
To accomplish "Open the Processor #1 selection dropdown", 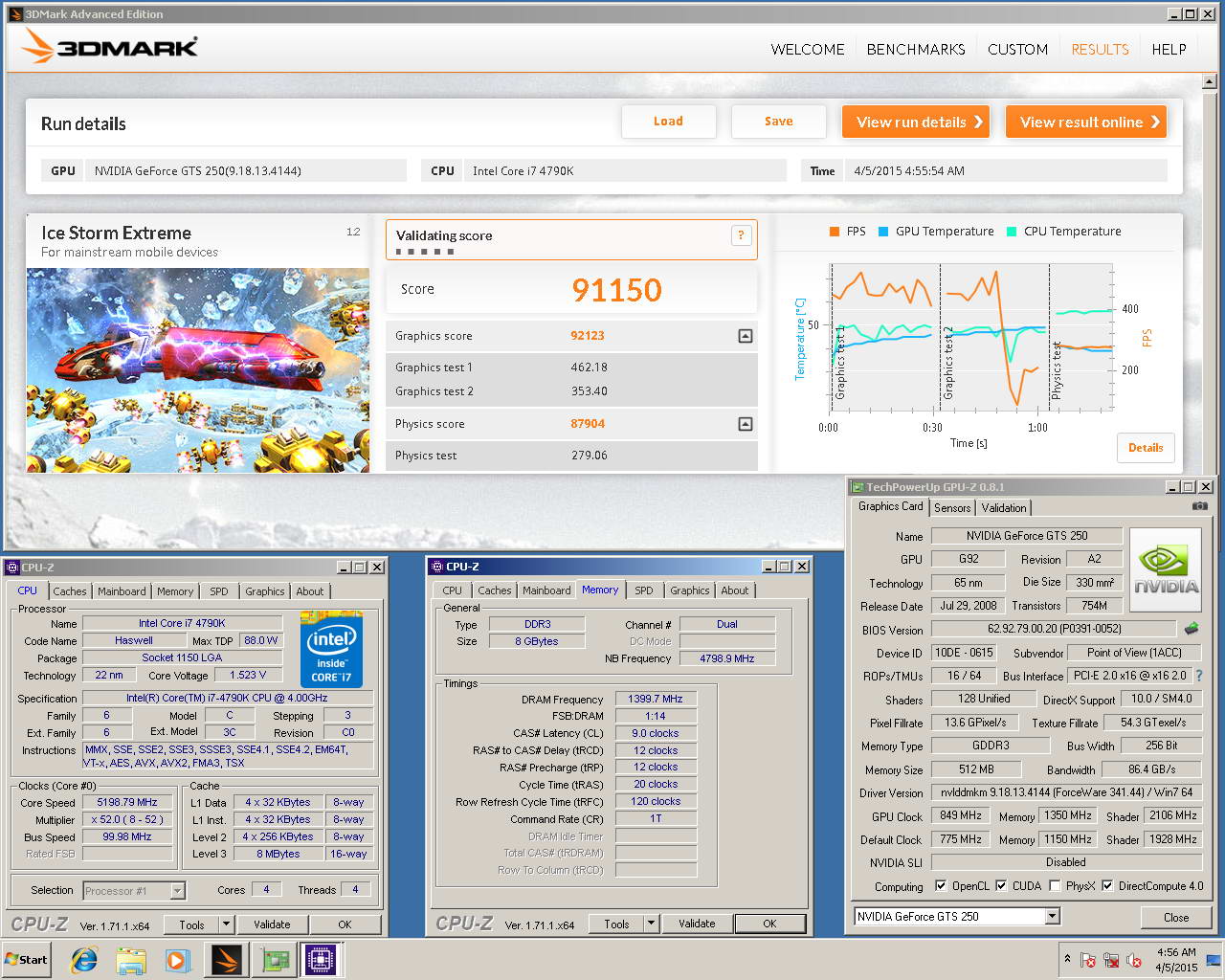I will [x=177, y=891].
